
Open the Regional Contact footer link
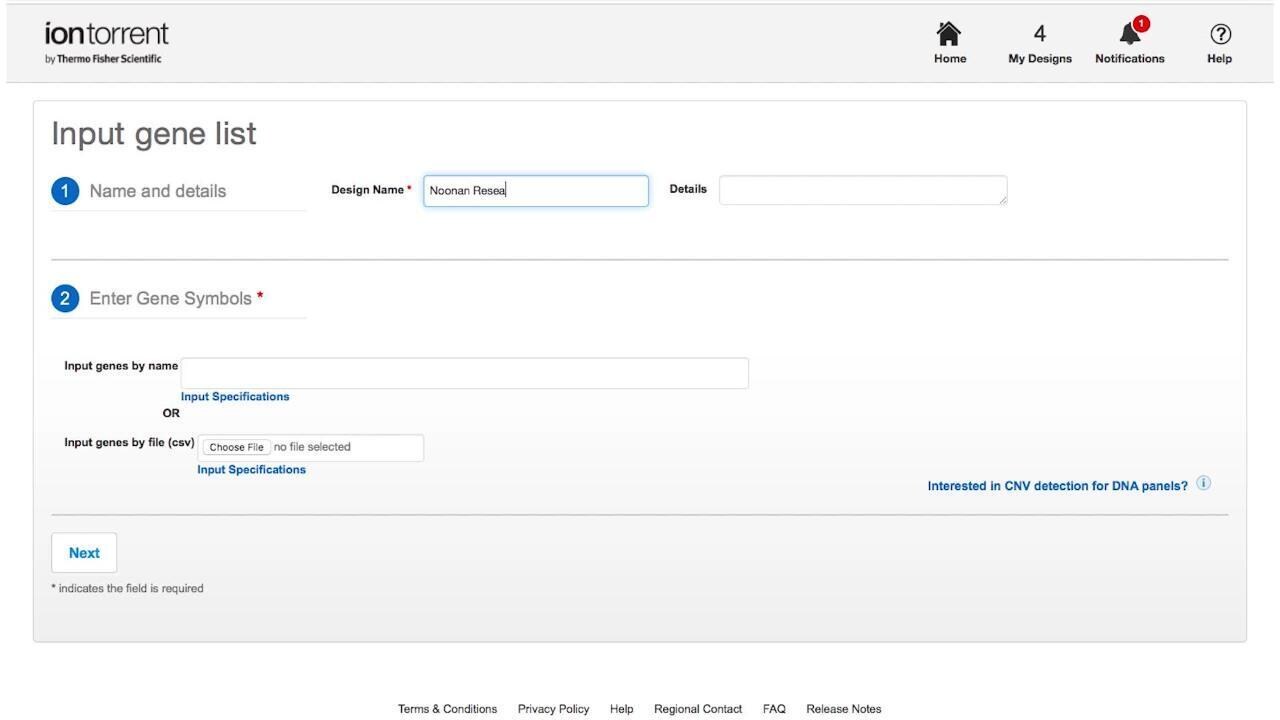click(x=698, y=709)
